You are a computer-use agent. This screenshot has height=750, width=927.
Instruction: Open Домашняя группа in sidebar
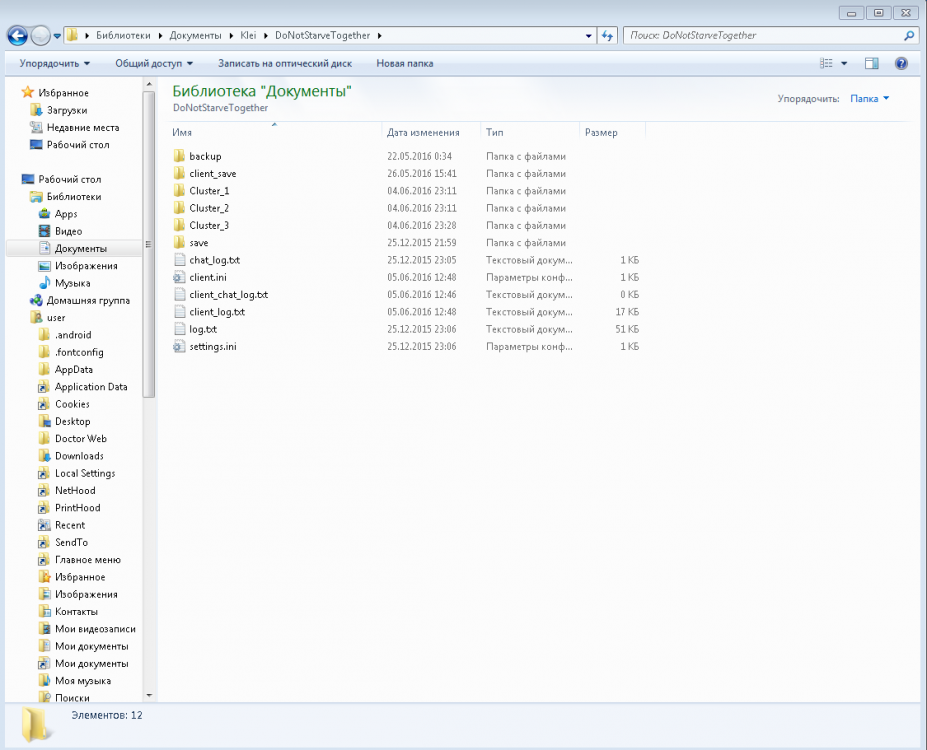tap(80, 300)
